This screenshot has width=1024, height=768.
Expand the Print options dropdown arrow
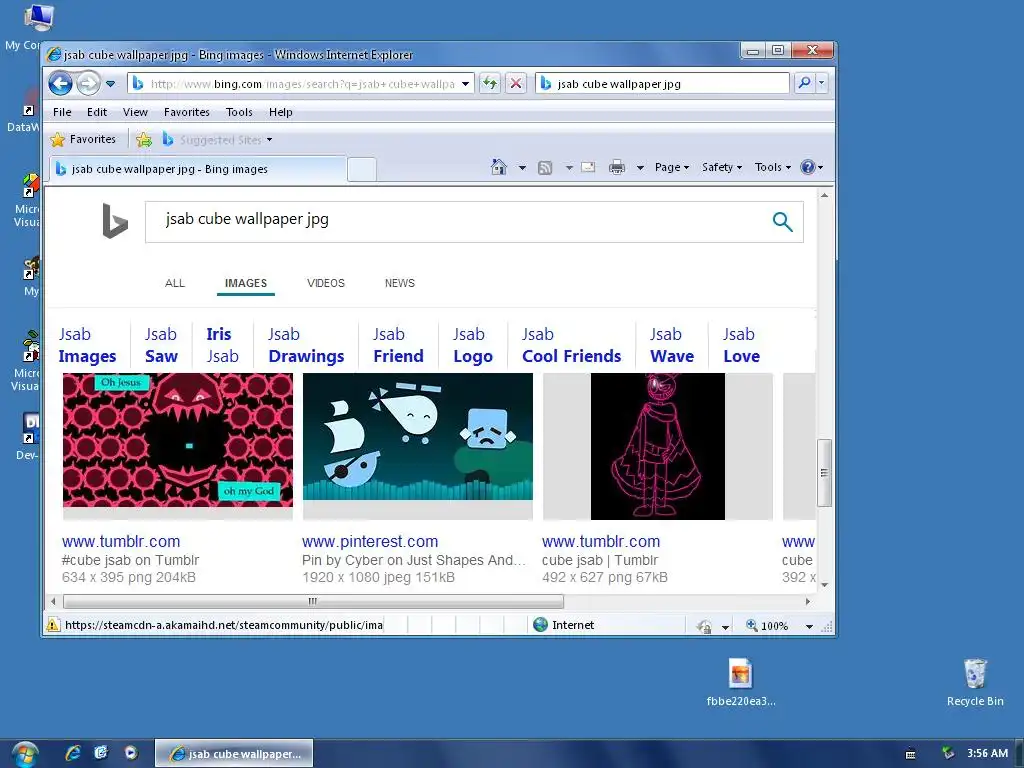click(640, 168)
